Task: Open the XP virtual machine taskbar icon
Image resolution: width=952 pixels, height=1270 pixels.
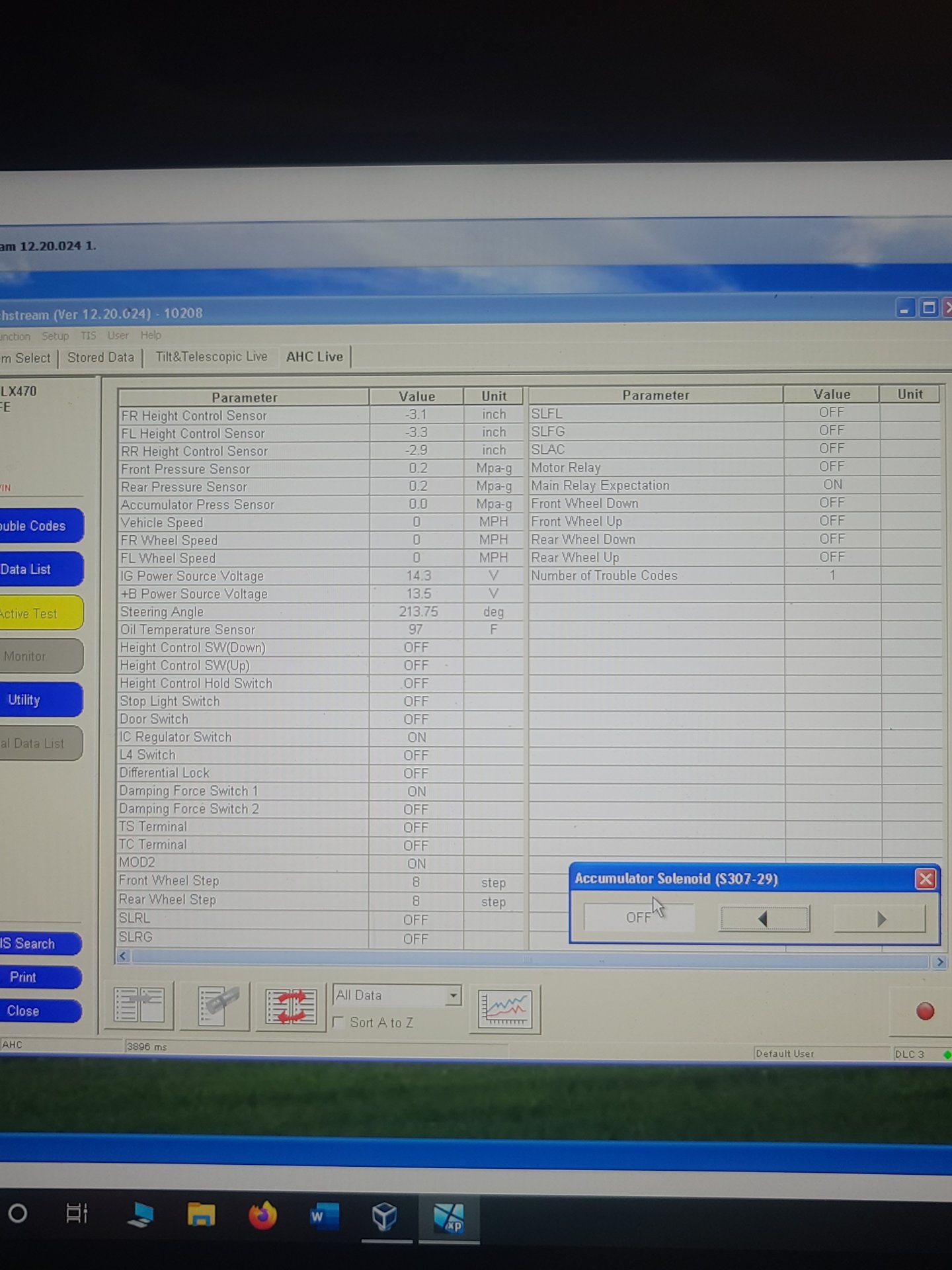Action: pos(449,1218)
